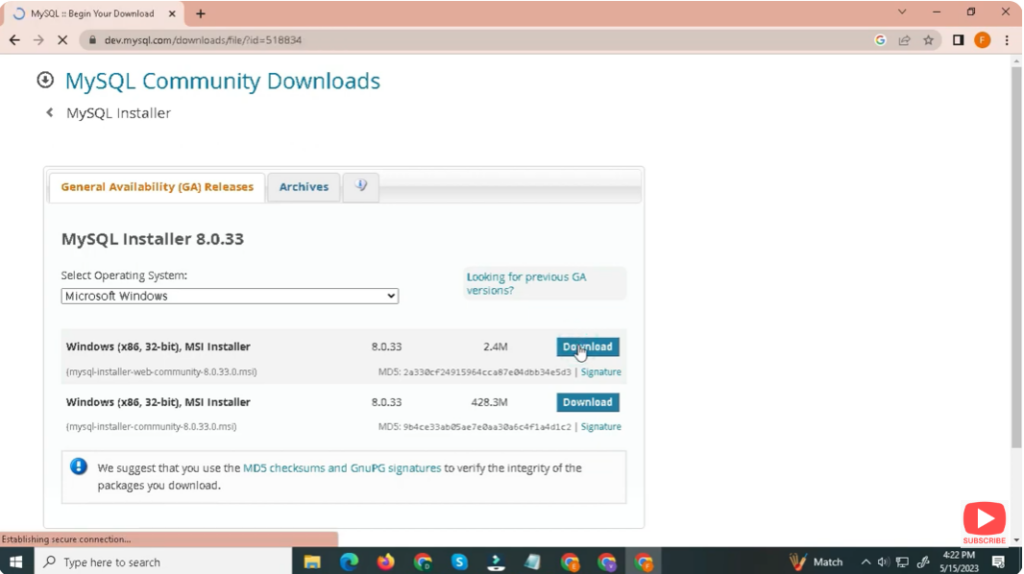Open MD5 checksums and GnuPG signatures link
The width and height of the screenshot is (1024, 574).
[x=342, y=468]
